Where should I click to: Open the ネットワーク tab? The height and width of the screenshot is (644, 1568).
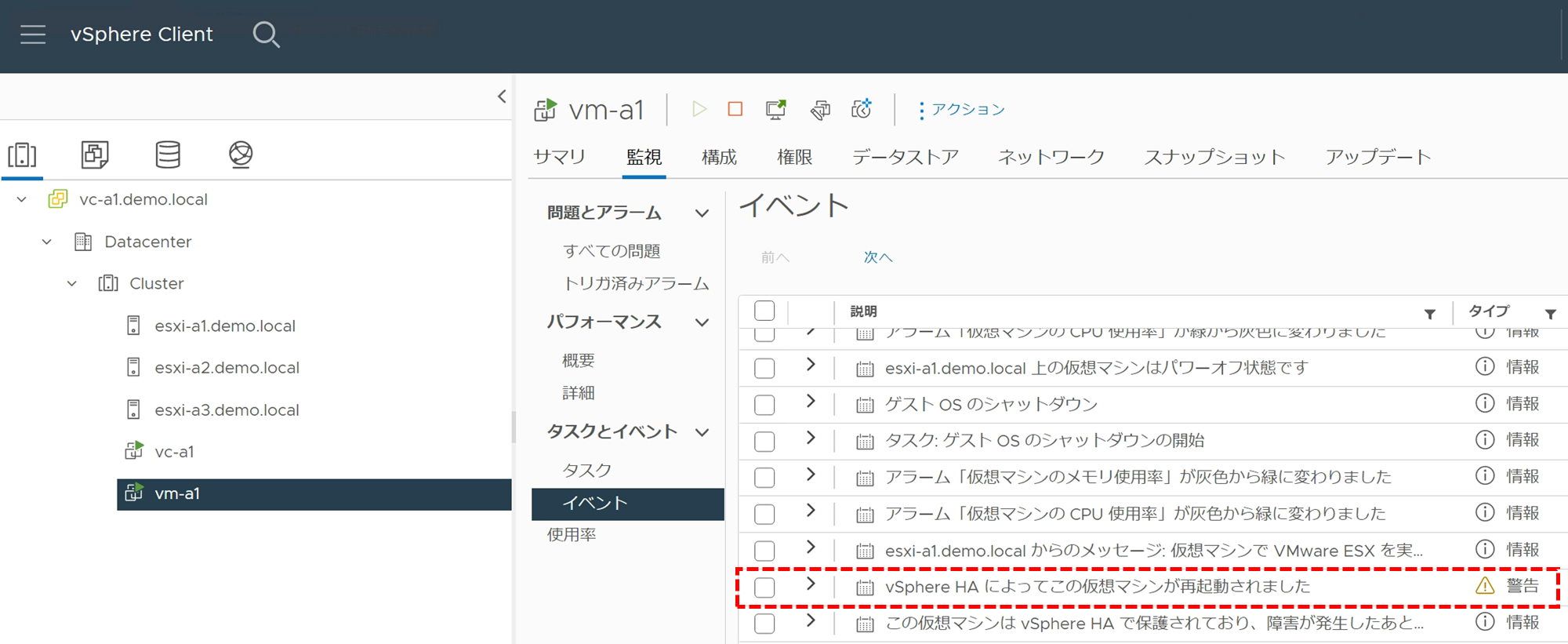tap(1051, 157)
